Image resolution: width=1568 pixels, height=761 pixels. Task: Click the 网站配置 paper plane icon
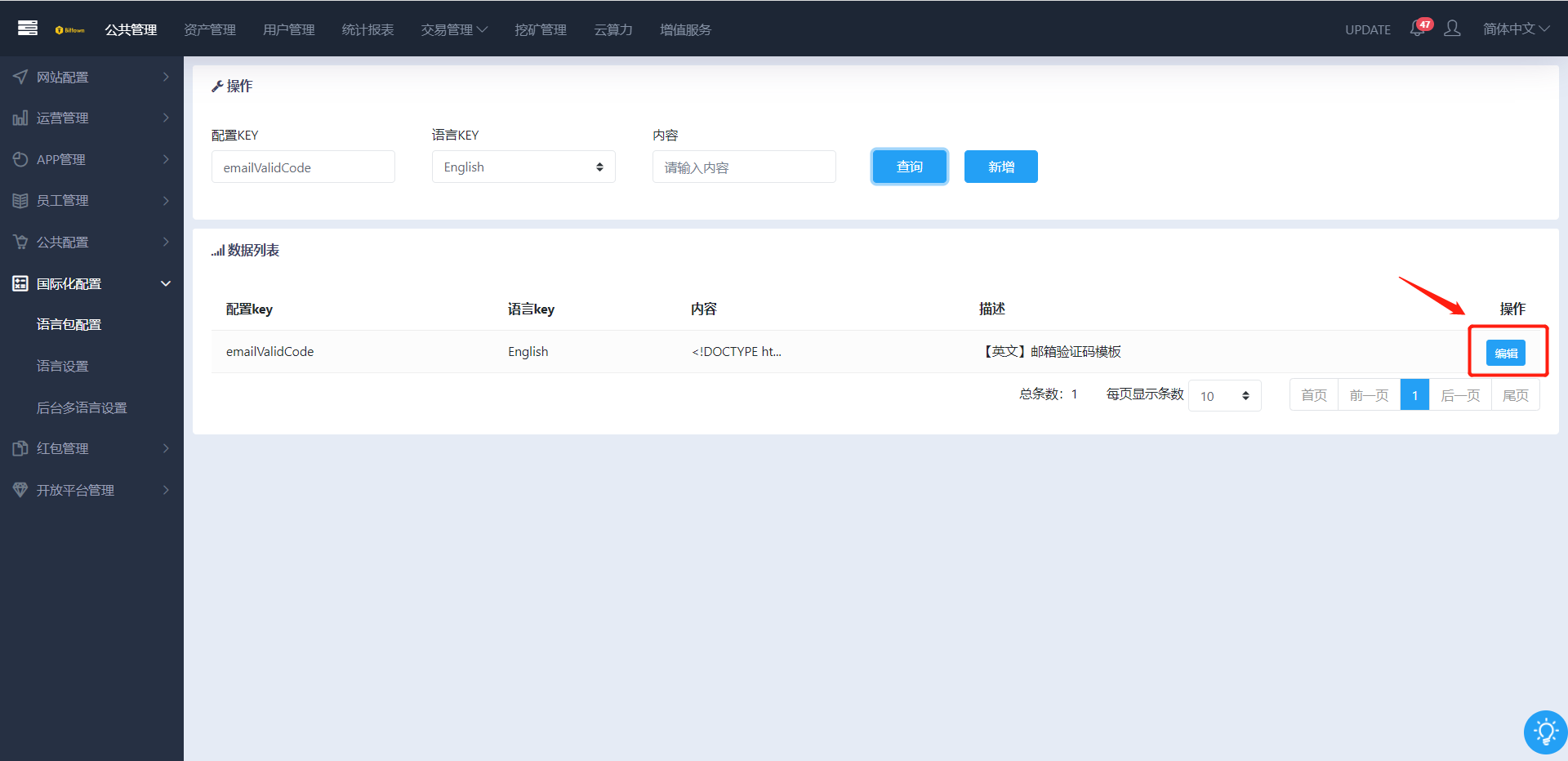click(x=20, y=77)
